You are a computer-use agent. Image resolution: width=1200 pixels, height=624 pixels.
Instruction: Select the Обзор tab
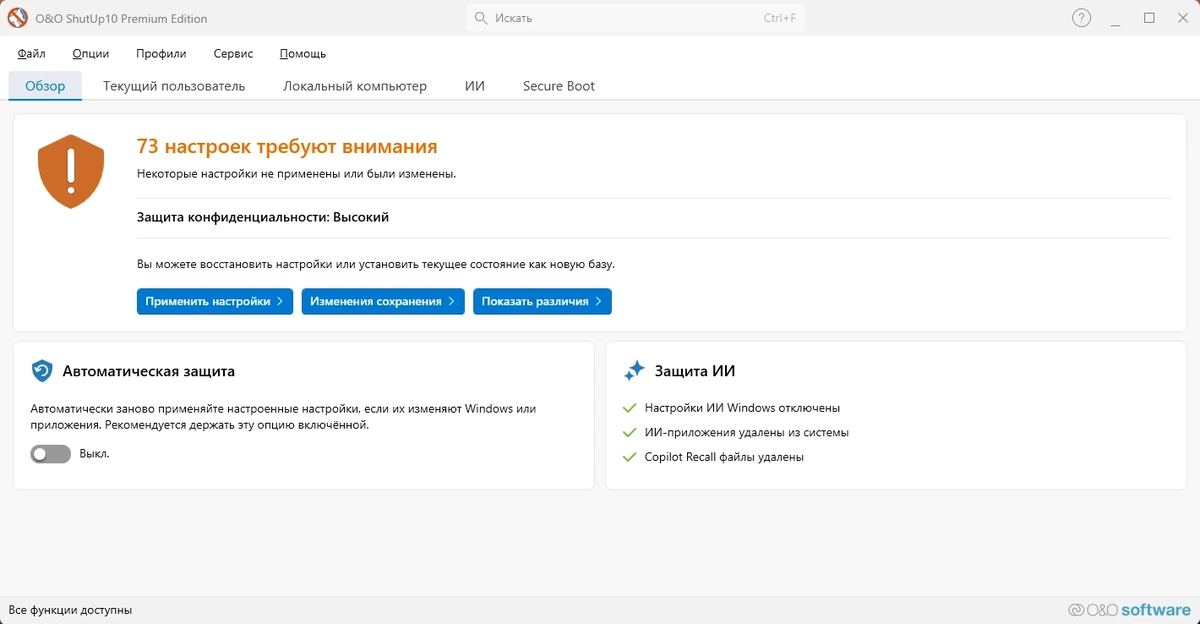(45, 86)
